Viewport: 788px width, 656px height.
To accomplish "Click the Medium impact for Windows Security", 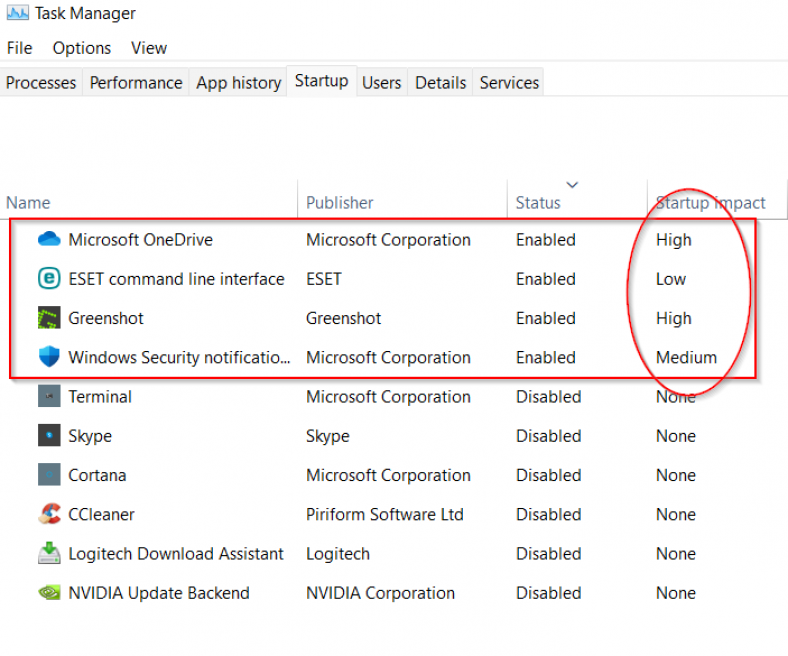I will coord(686,357).
